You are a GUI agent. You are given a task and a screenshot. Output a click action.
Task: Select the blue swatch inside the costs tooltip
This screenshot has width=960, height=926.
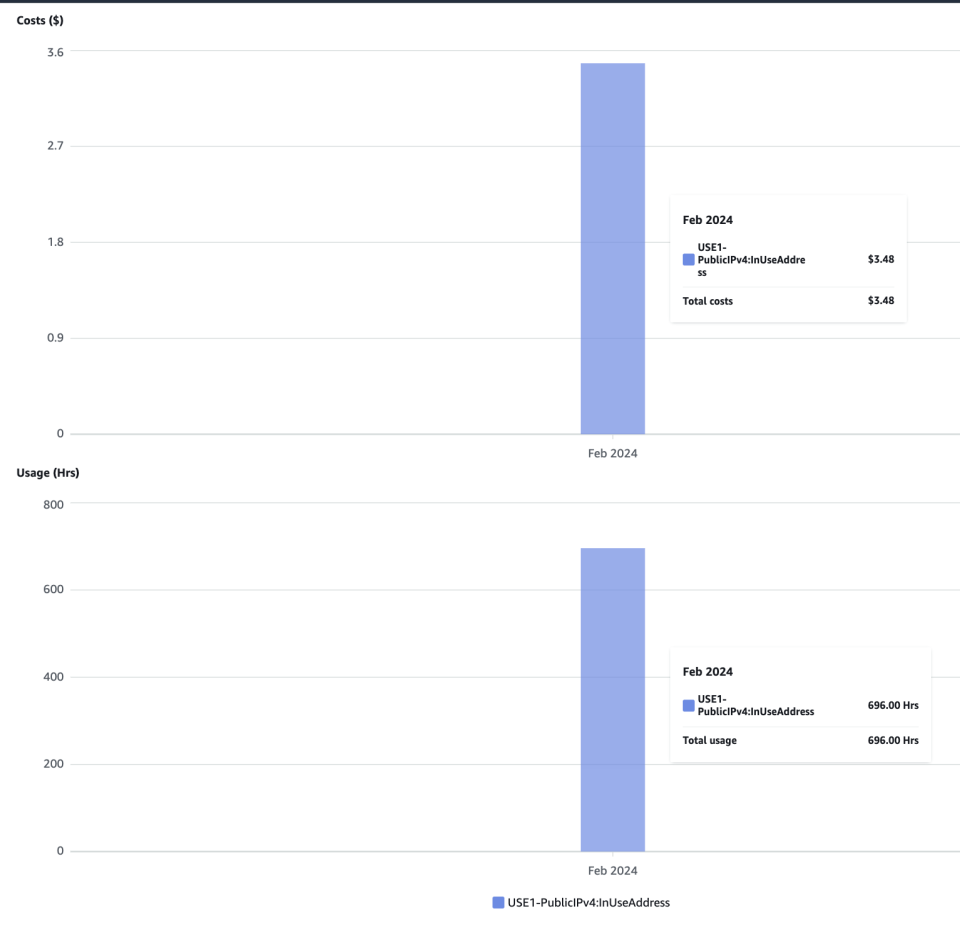687,259
